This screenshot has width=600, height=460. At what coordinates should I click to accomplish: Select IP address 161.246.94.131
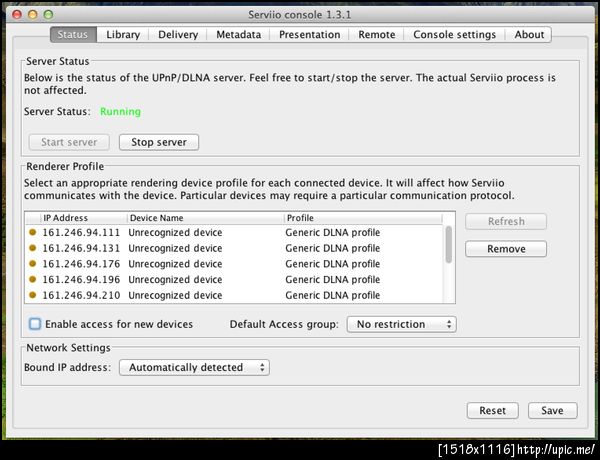(x=81, y=248)
